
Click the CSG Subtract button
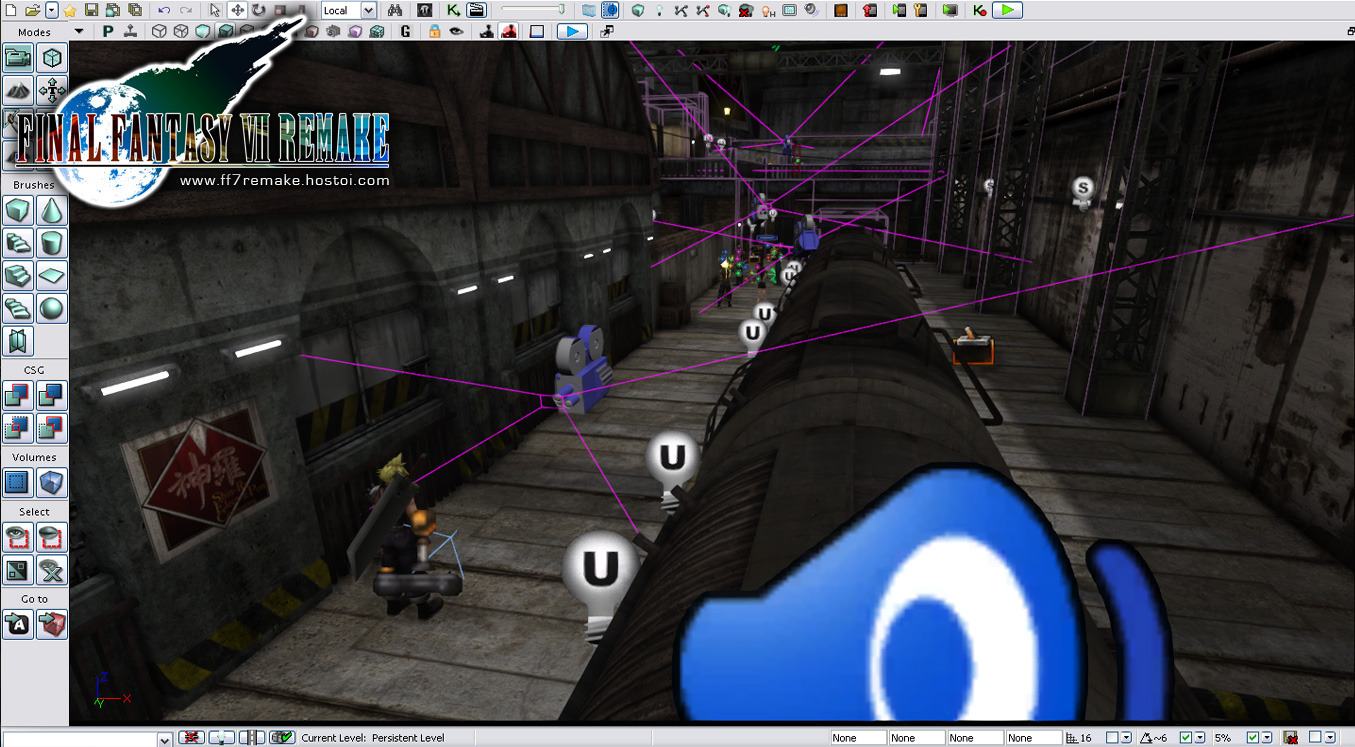(52, 396)
